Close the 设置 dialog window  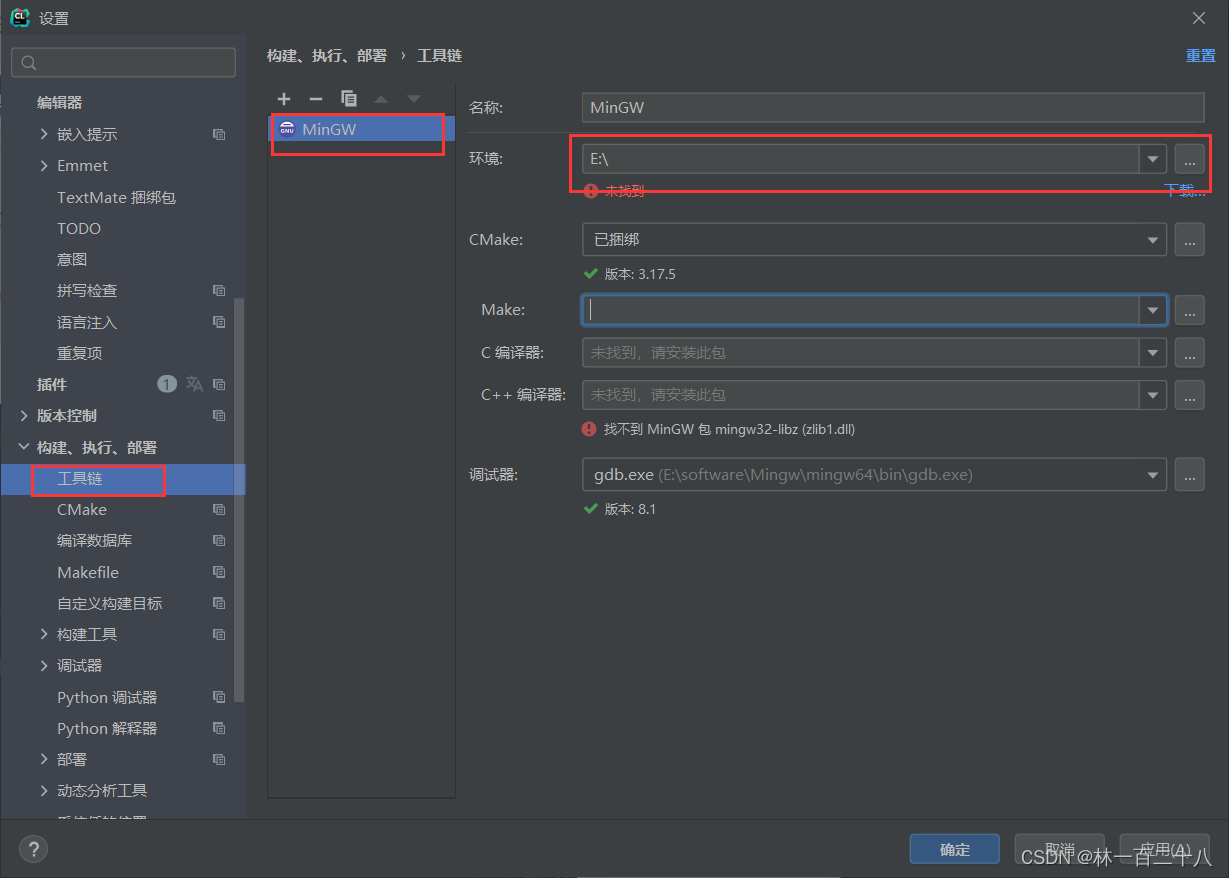1200,18
